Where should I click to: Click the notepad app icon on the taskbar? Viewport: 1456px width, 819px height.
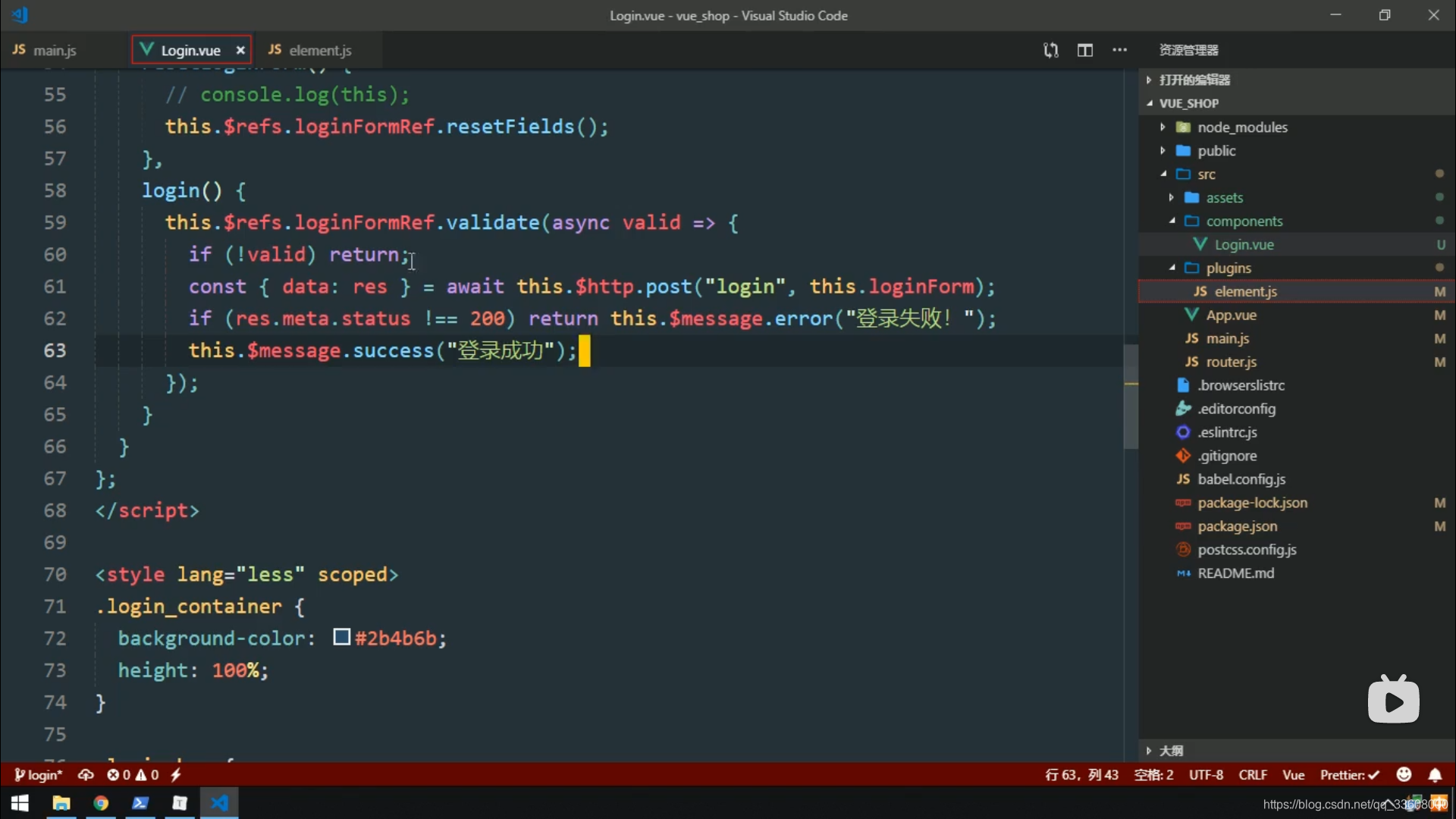tap(180, 803)
